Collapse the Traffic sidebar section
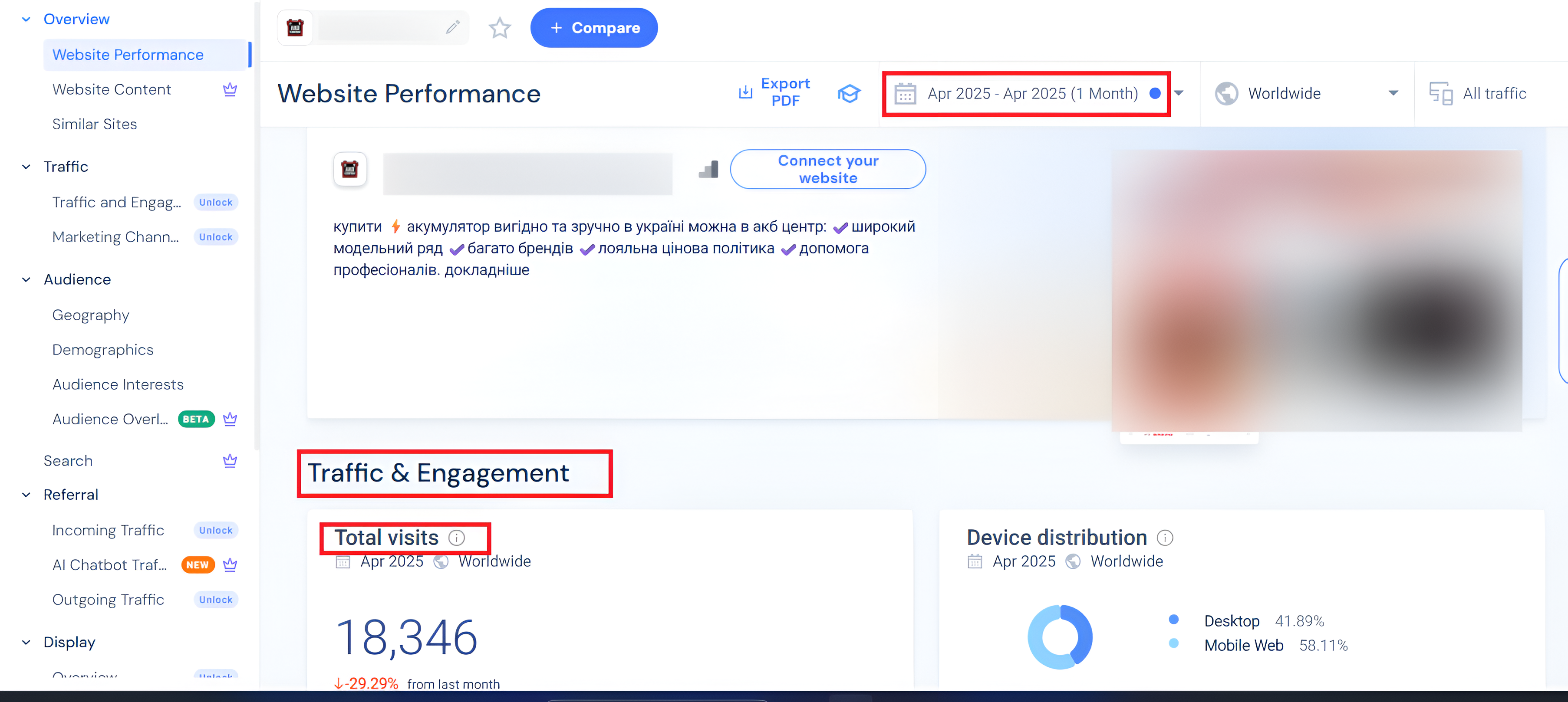 click(x=26, y=167)
